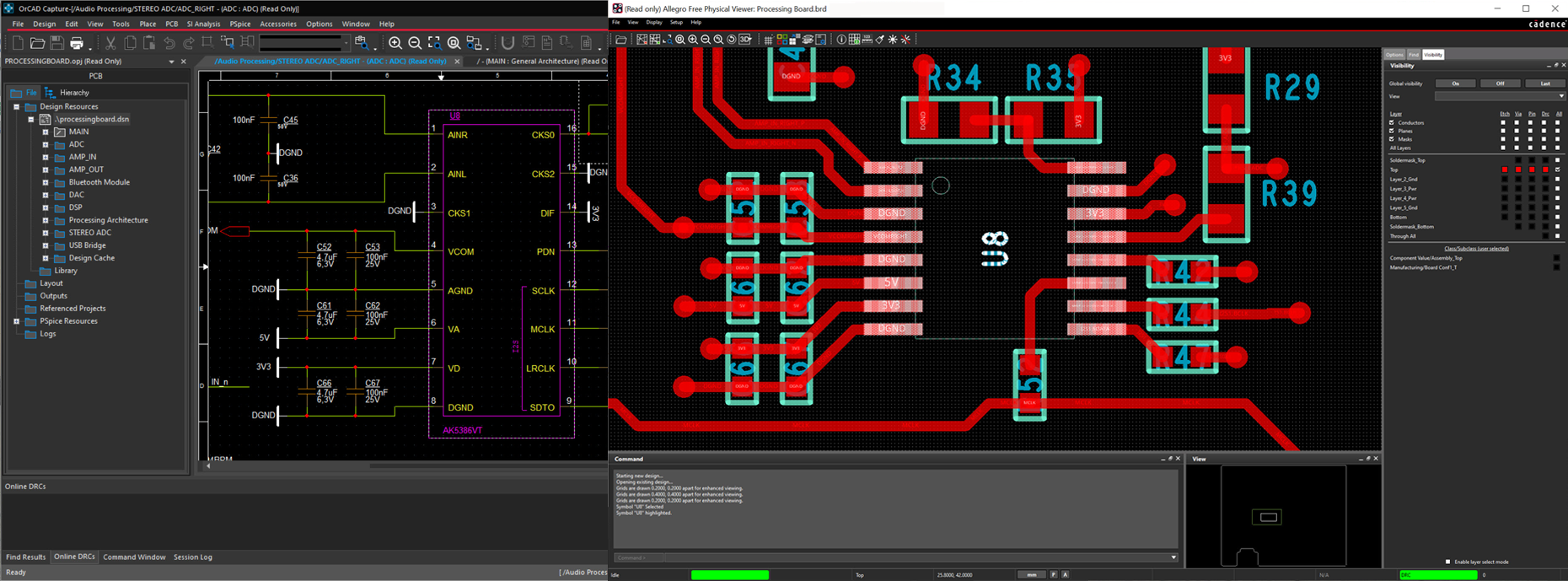
Task: Open the Display menu in Allegro Viewer
Action: pos(654,23)
